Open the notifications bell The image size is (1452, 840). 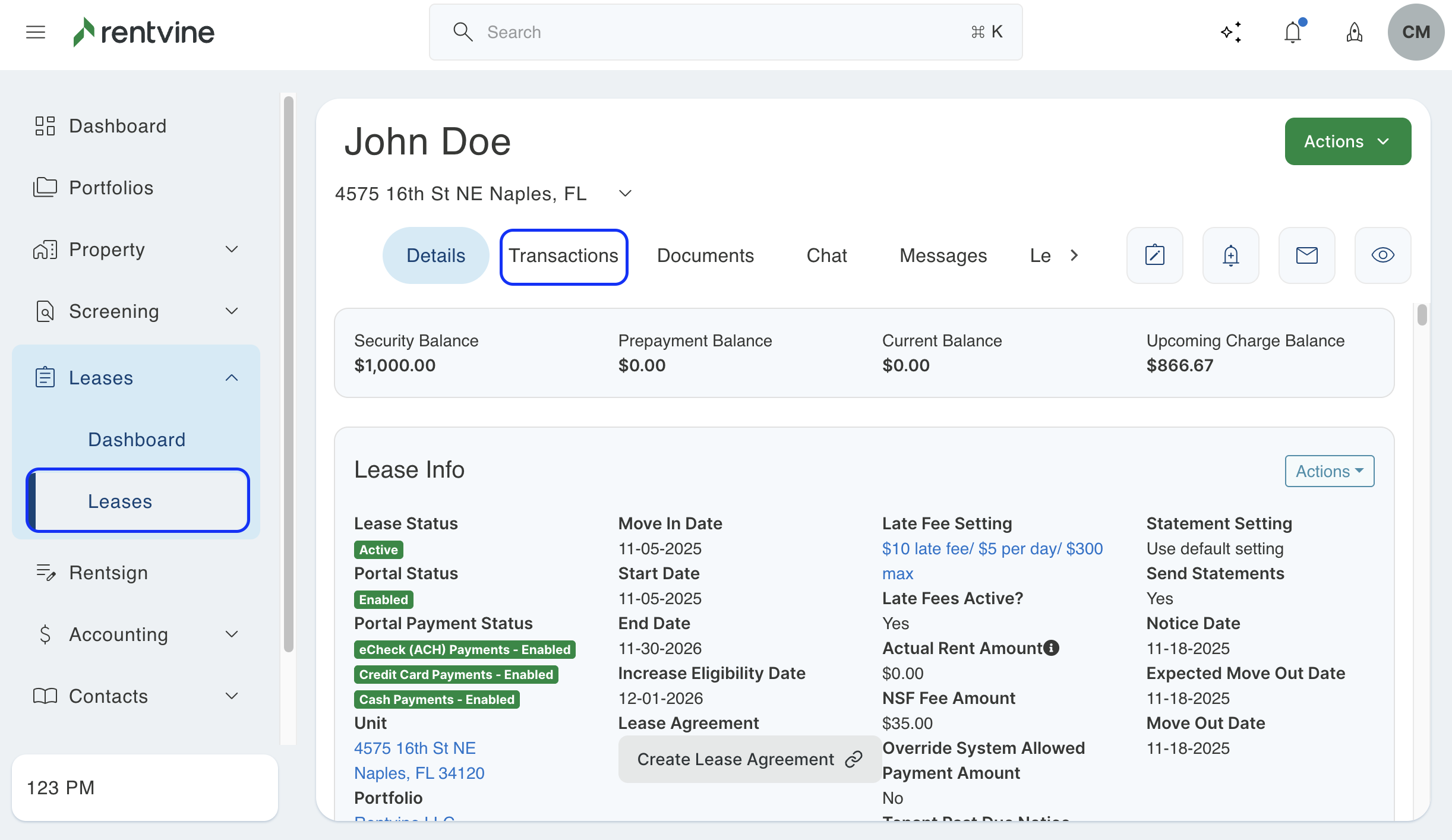pyautogui.click(x=1293, y=32)
